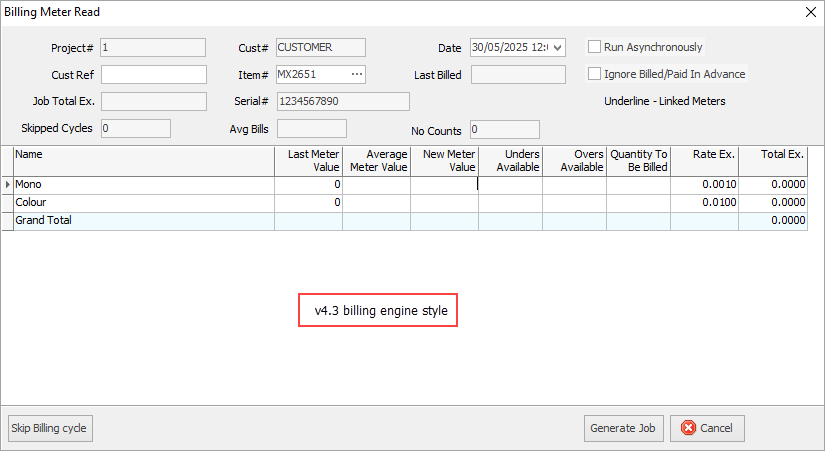
Task: Click Mono Last Meter Value cell
Action: click(x=309, y=185)
